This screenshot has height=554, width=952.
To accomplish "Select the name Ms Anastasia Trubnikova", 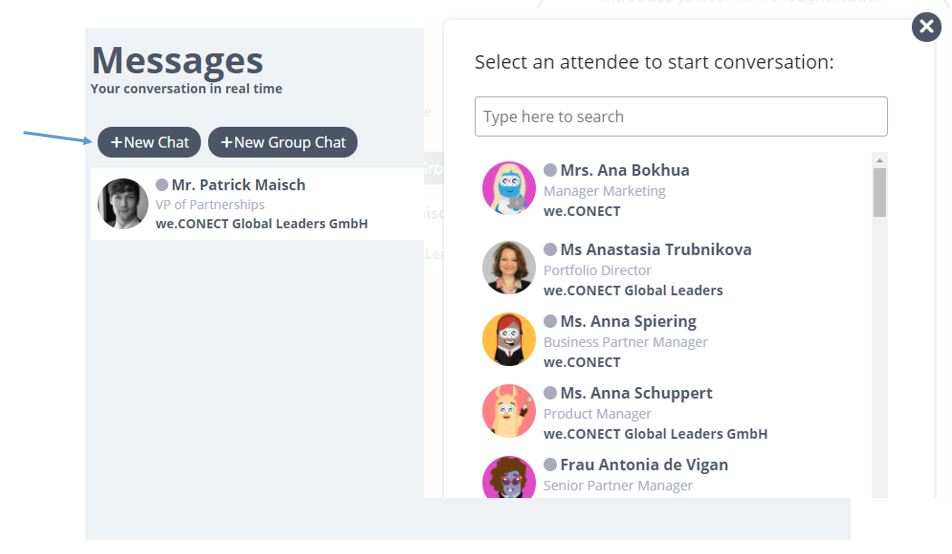I will pos(656,250).
